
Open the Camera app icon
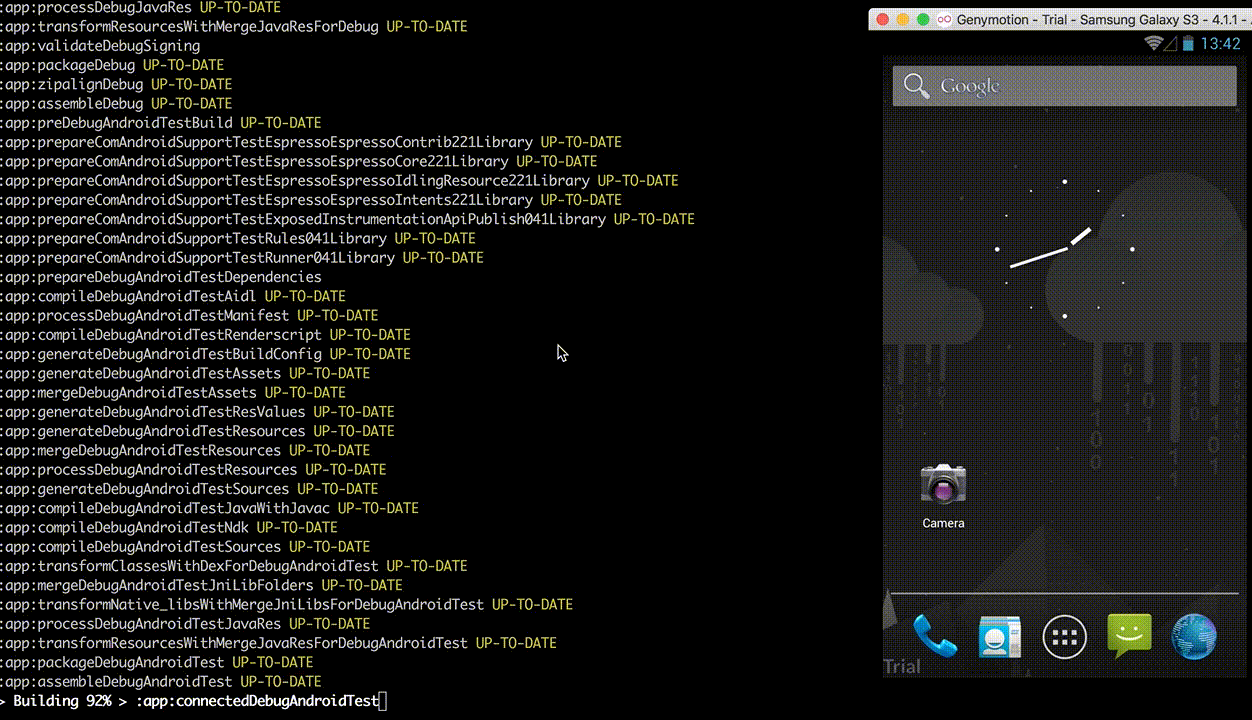943,485
